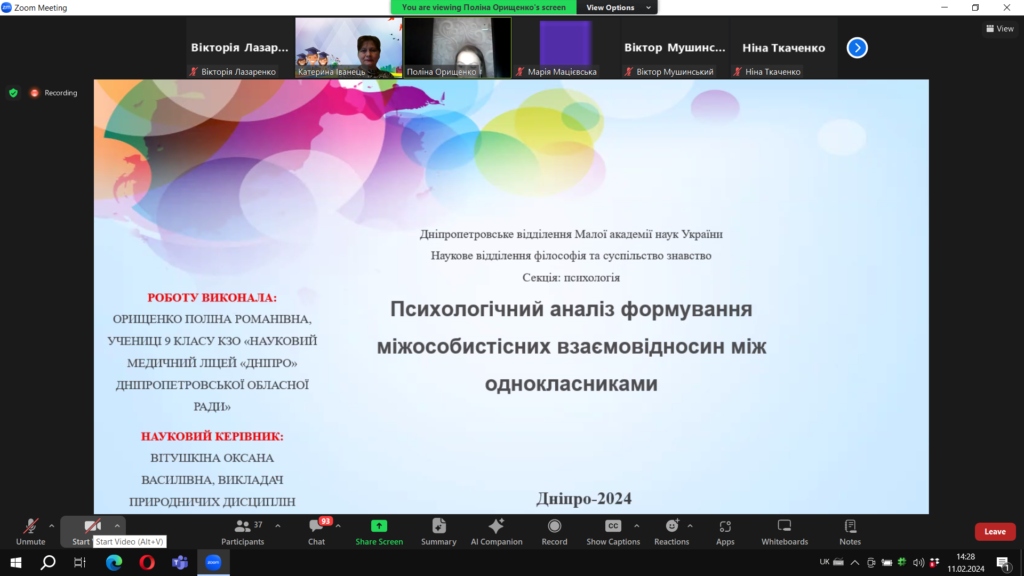Show hidden system tray icons
The image size is (1024, 576).
[855, 562]
